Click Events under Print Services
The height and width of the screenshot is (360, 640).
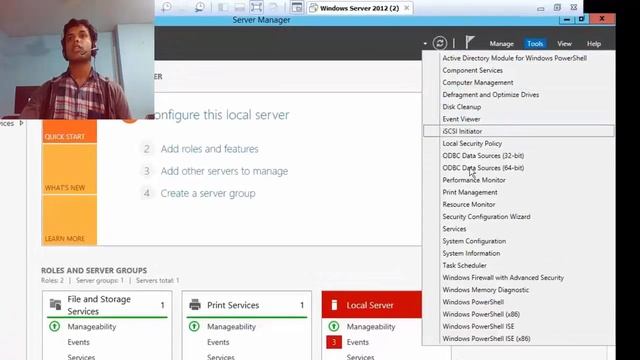pyautogui.click(x=218, y=342)
